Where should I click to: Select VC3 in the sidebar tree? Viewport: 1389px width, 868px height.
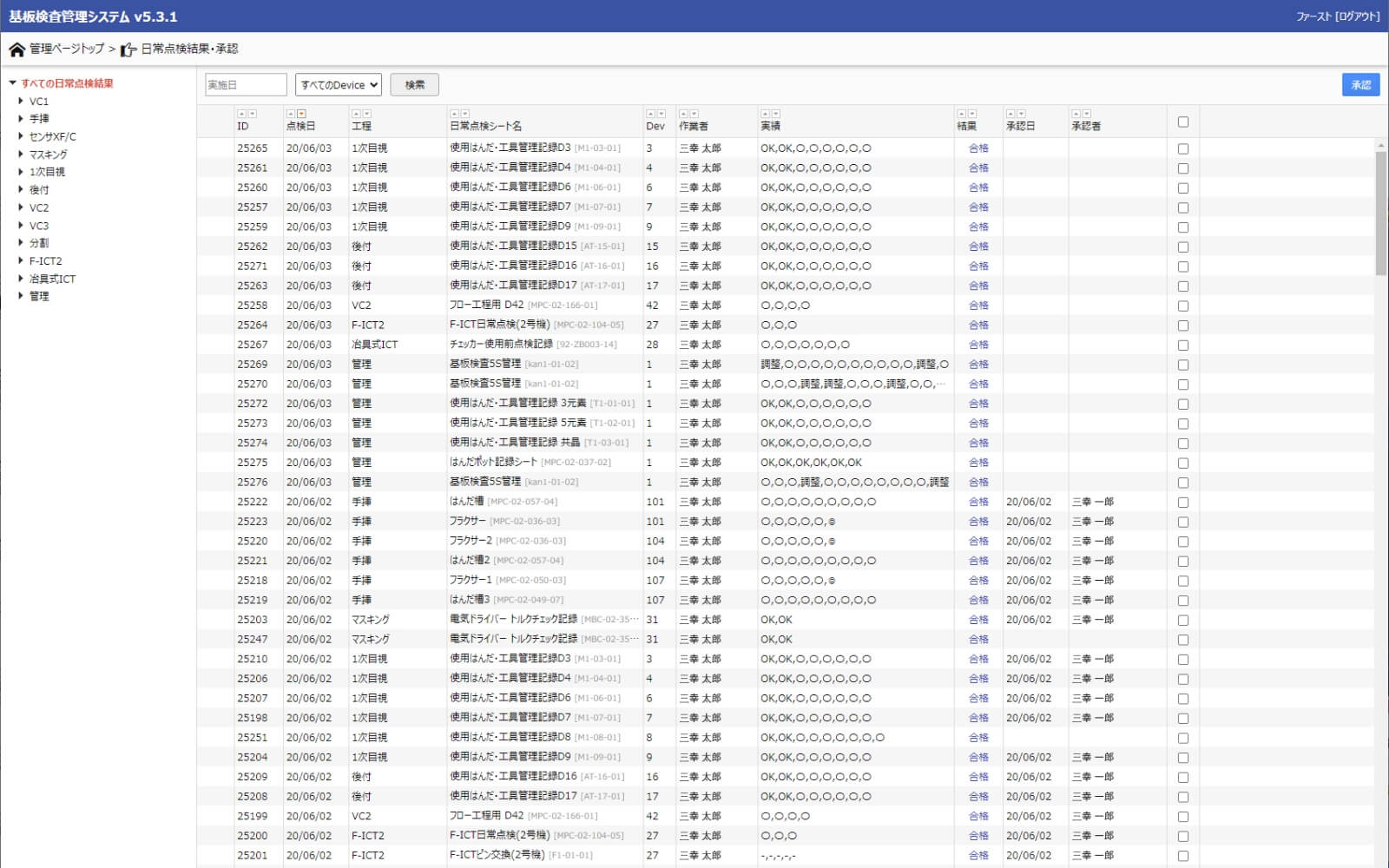tap(39, 226)
